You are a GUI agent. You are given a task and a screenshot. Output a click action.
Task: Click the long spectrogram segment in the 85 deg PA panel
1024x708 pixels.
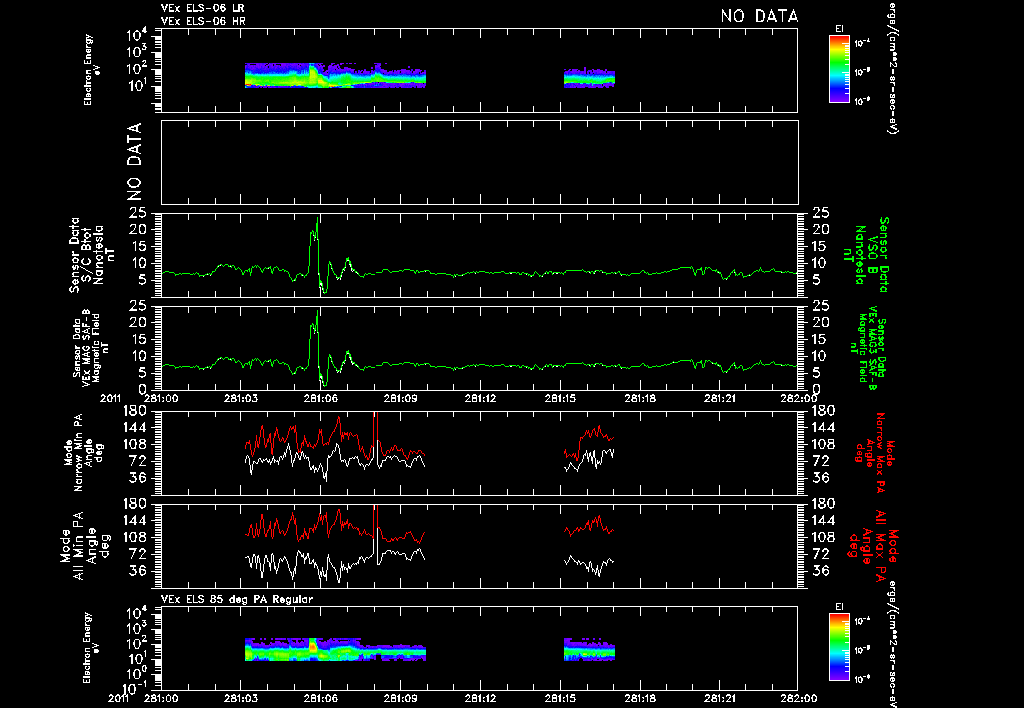[x=335, y=650]
